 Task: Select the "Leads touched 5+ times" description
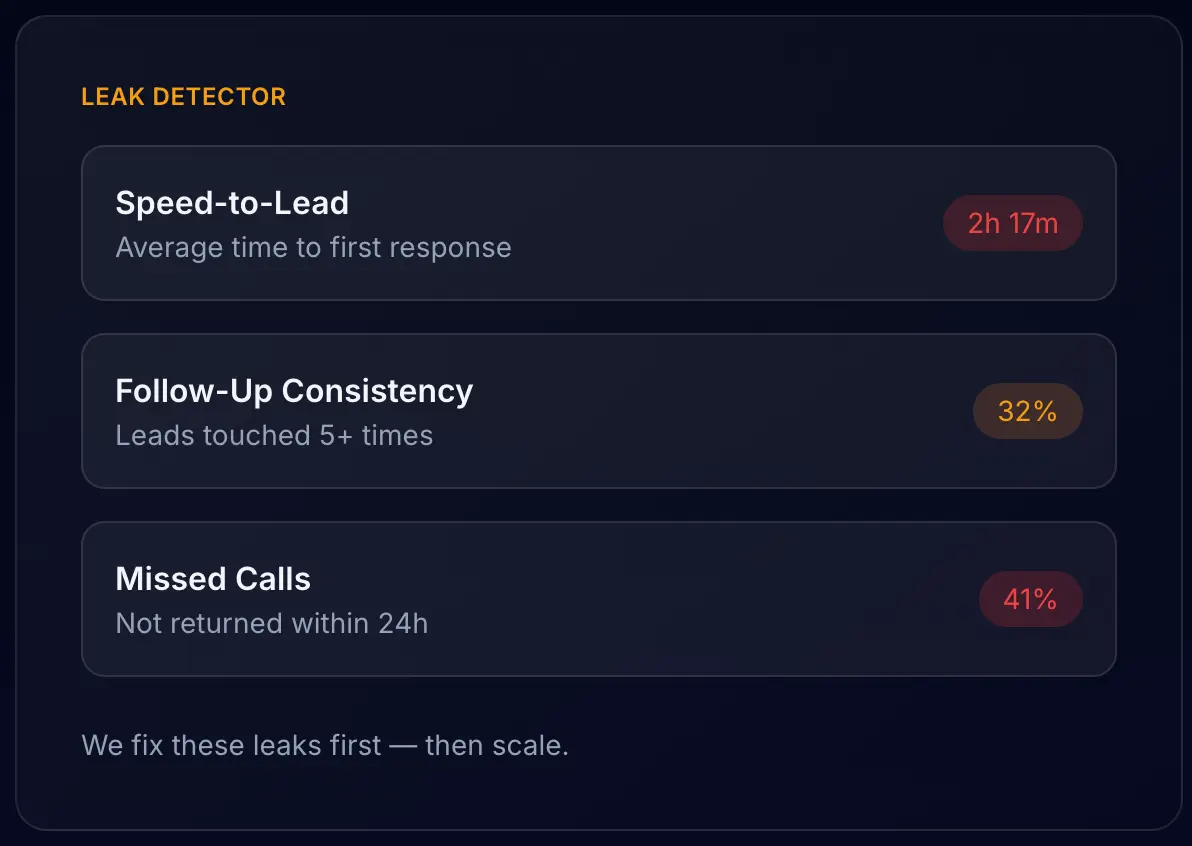(274, 436)
